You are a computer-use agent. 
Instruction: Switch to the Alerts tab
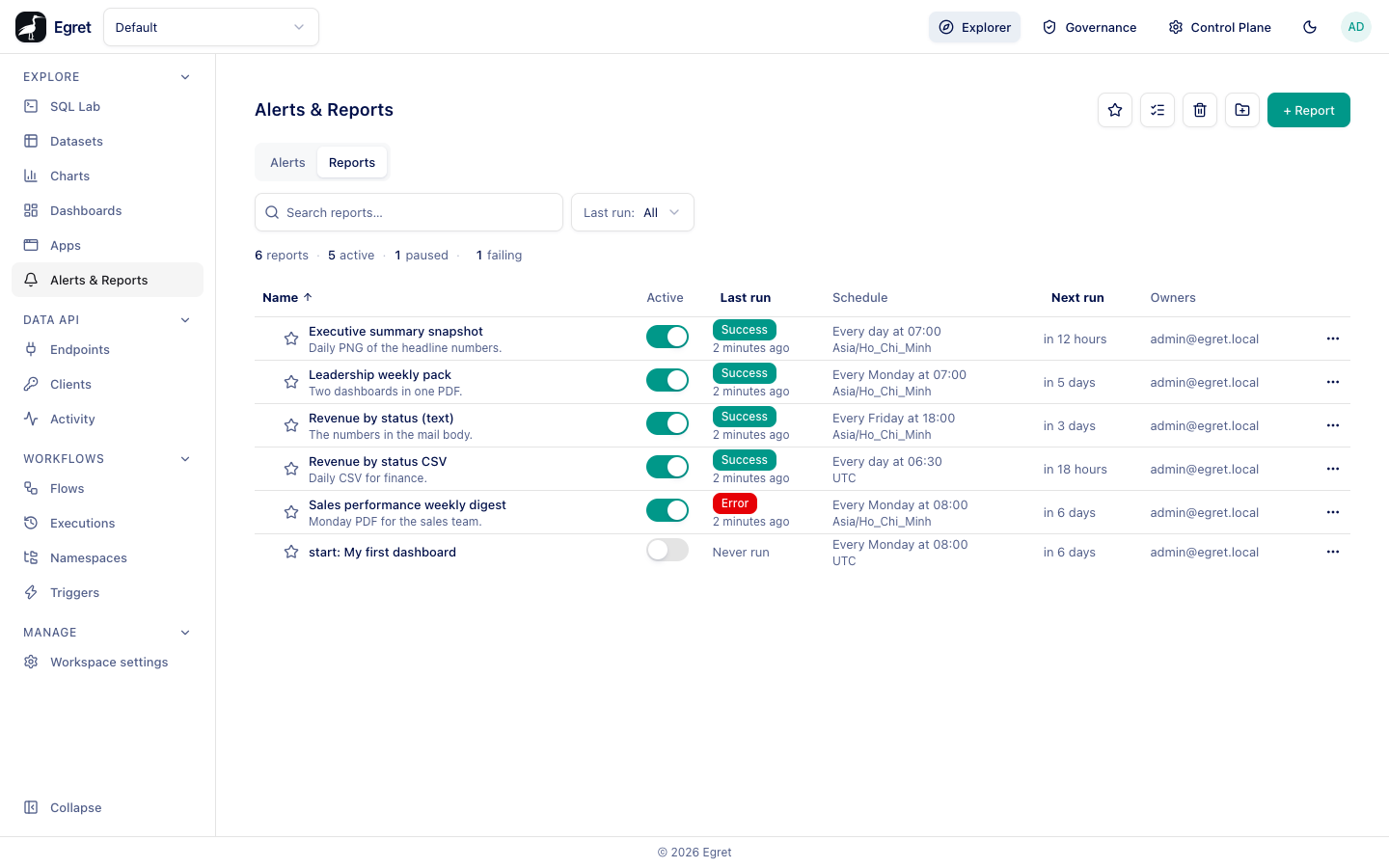pyautogui.click(x=287, y=162)
